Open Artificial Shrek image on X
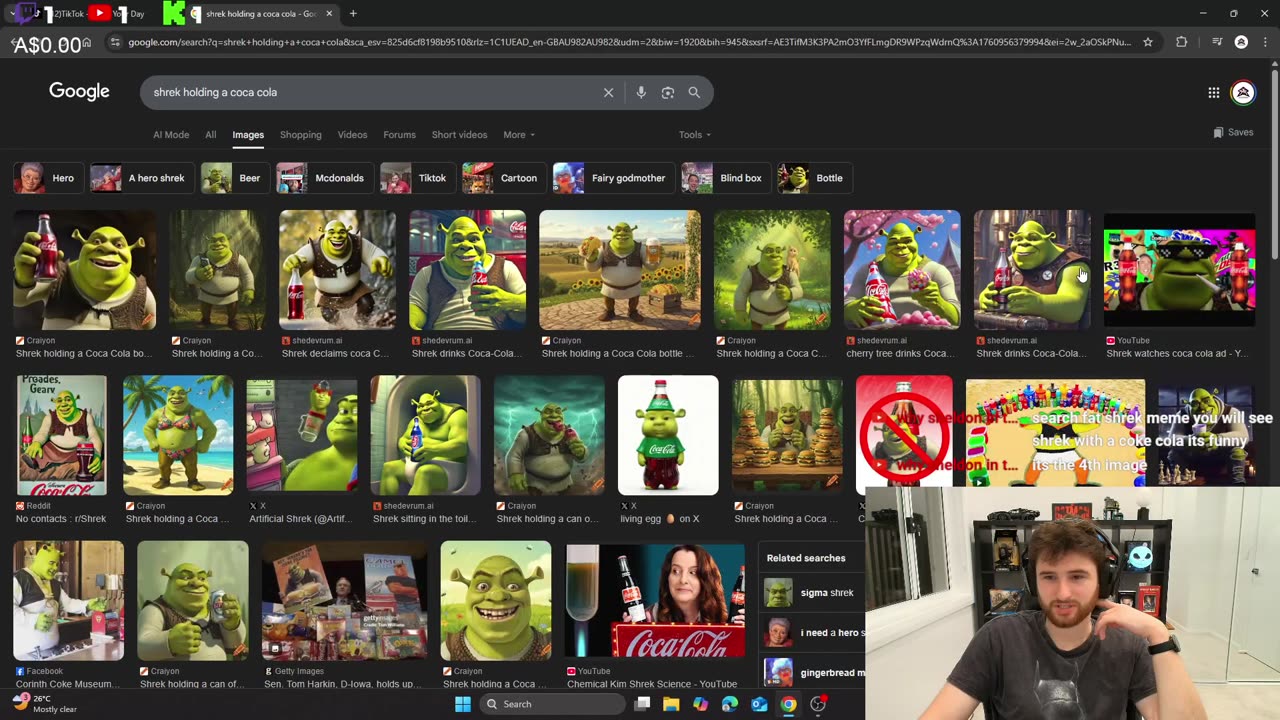Image resolution: width=1280 pixels, height=720 pixels. click(302, 435)
